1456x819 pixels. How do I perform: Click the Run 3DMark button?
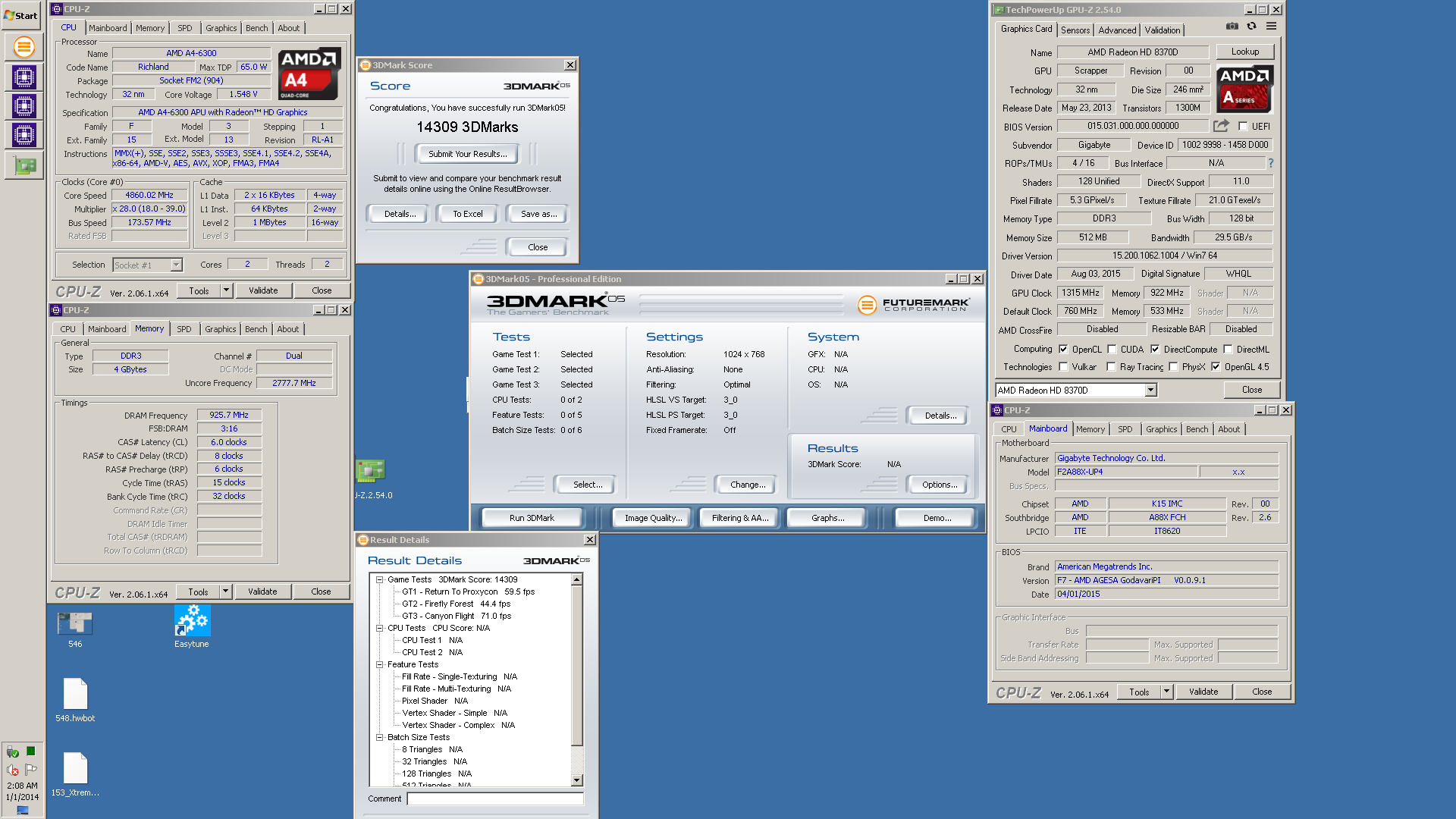point(532,518)
